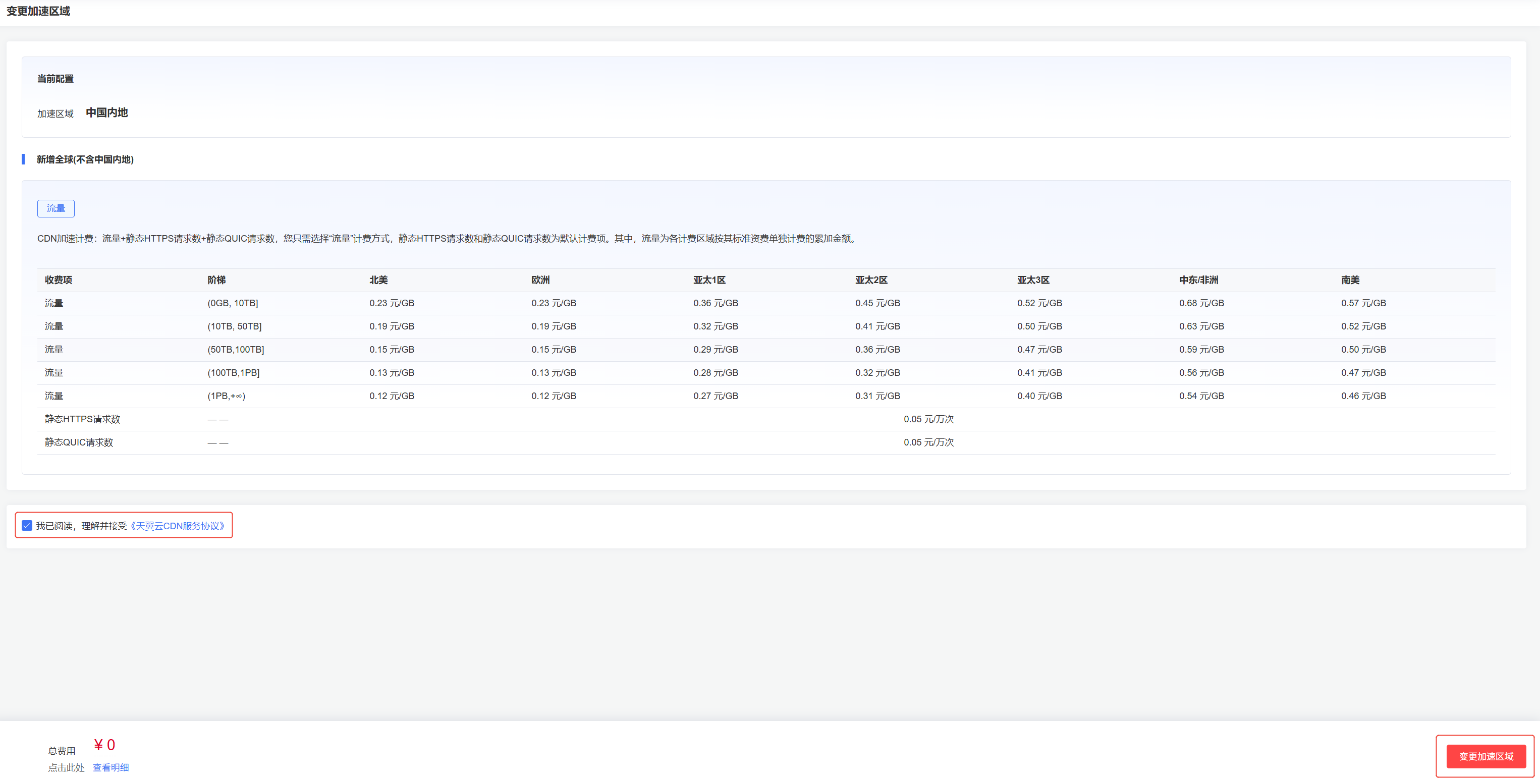This screenshot has width=1540, height=784.
Task: Uncheck the service agreement checkbox
Action: click(x=27, y=525)
